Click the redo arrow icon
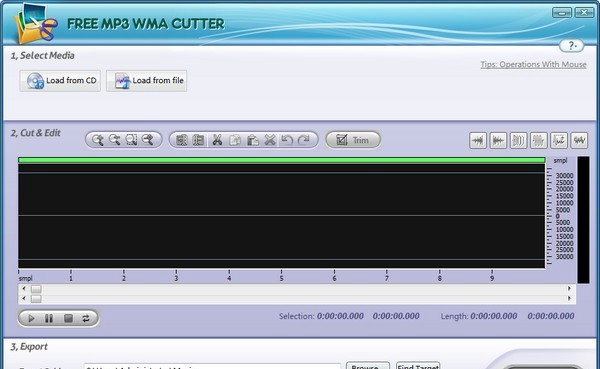Viewport: 600px width, 369px height. [x=304, y=140]
